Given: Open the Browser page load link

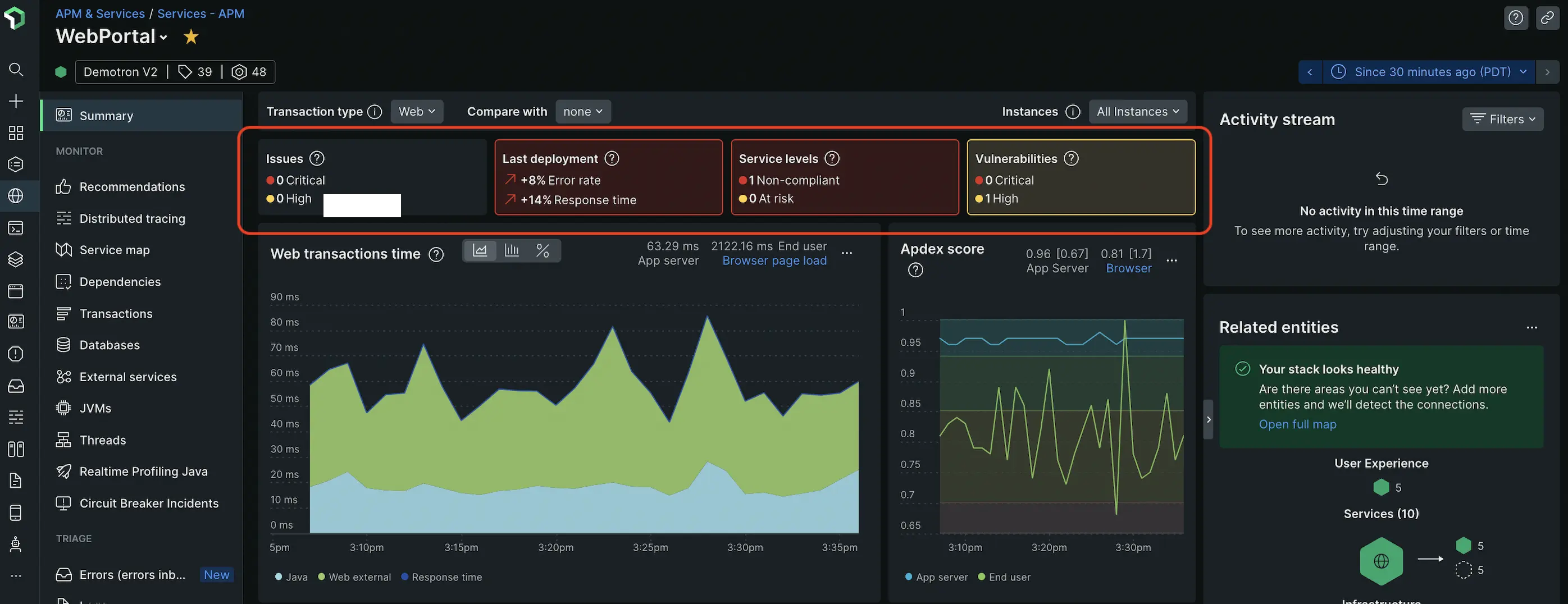Looking at the screenshot, I should pos(774,260).
